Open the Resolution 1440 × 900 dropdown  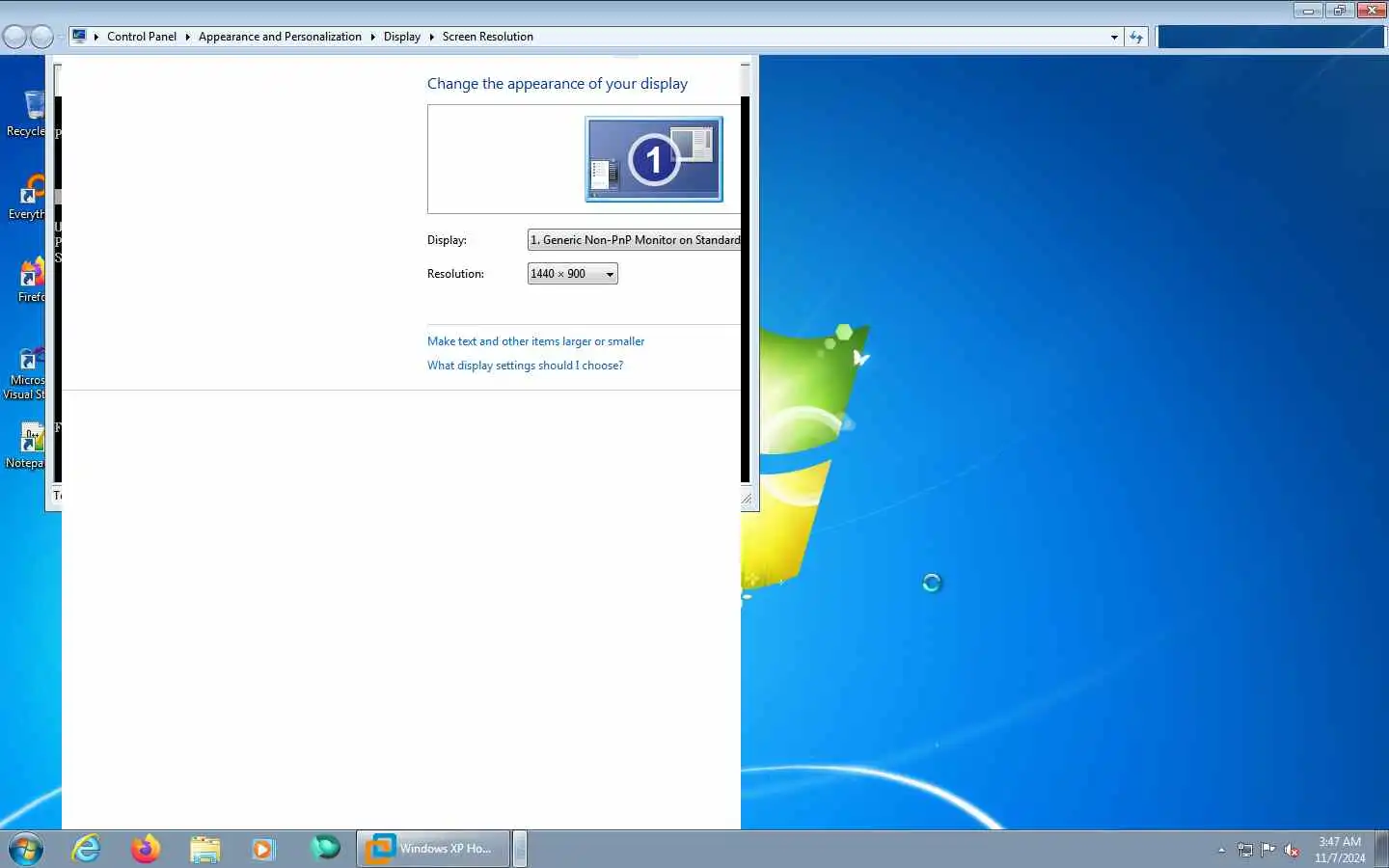(x=573, y=274)
